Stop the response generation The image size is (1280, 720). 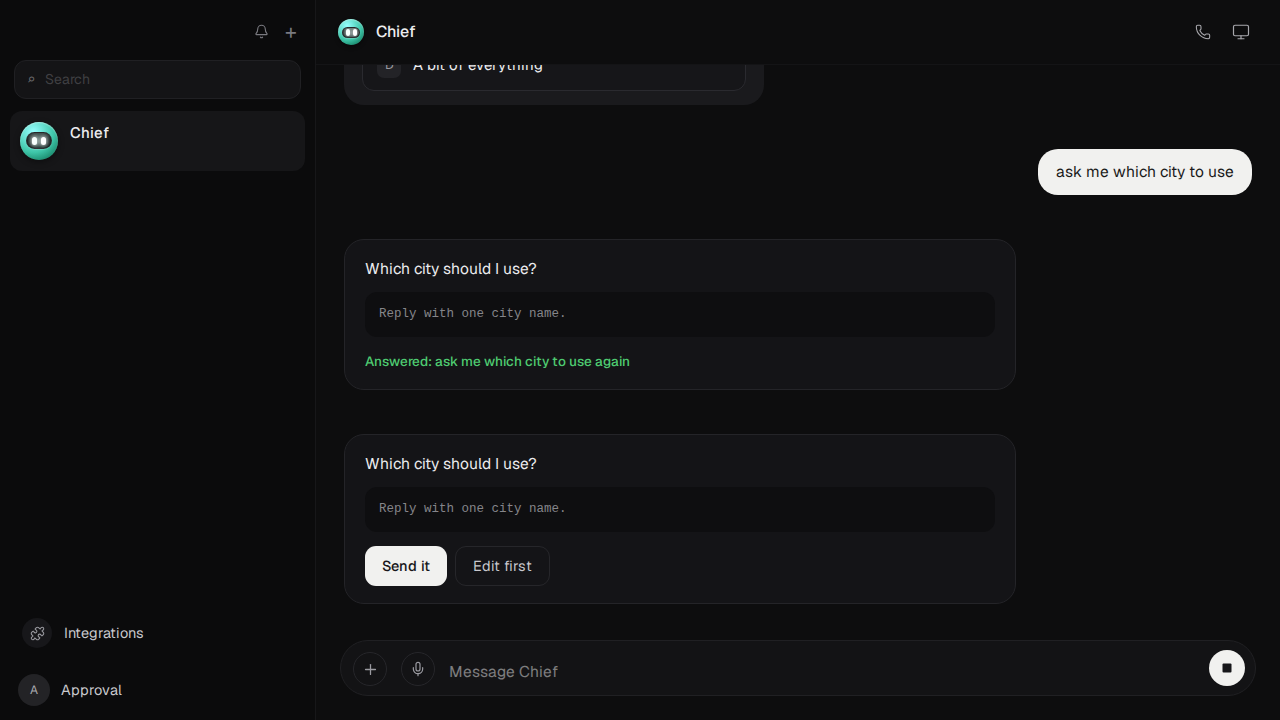click(x=1227, y=668)
